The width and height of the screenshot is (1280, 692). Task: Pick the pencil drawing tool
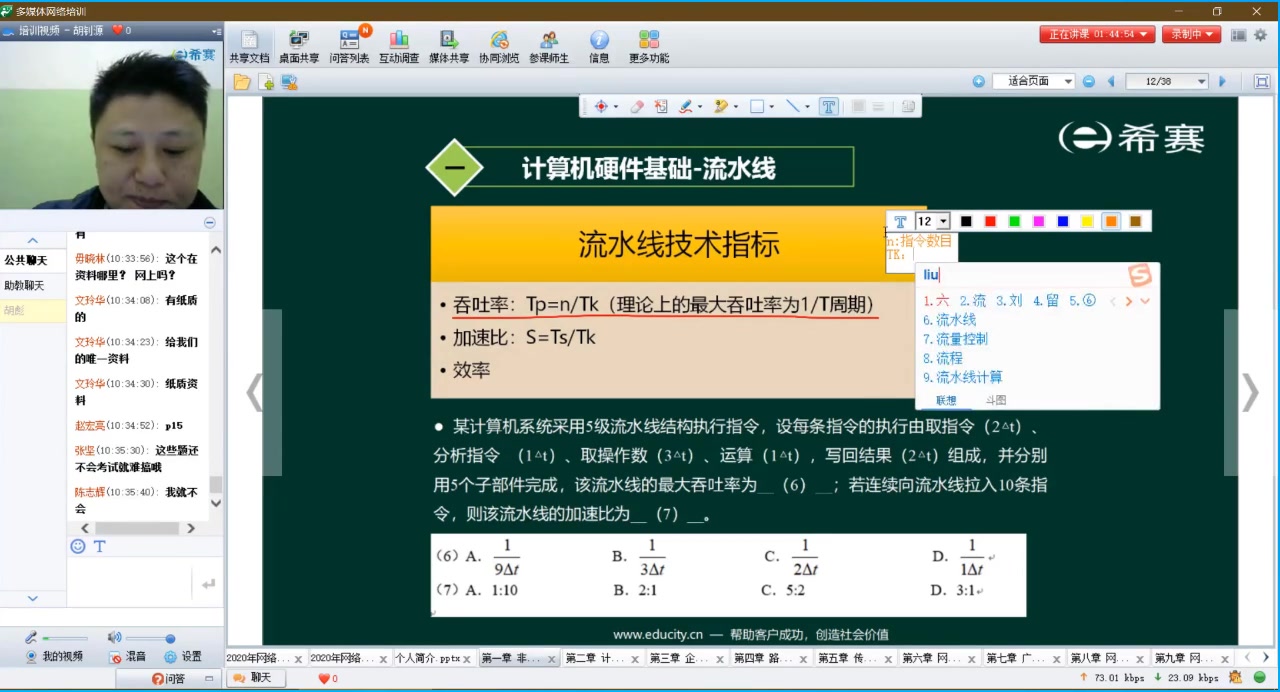[687, 106]
